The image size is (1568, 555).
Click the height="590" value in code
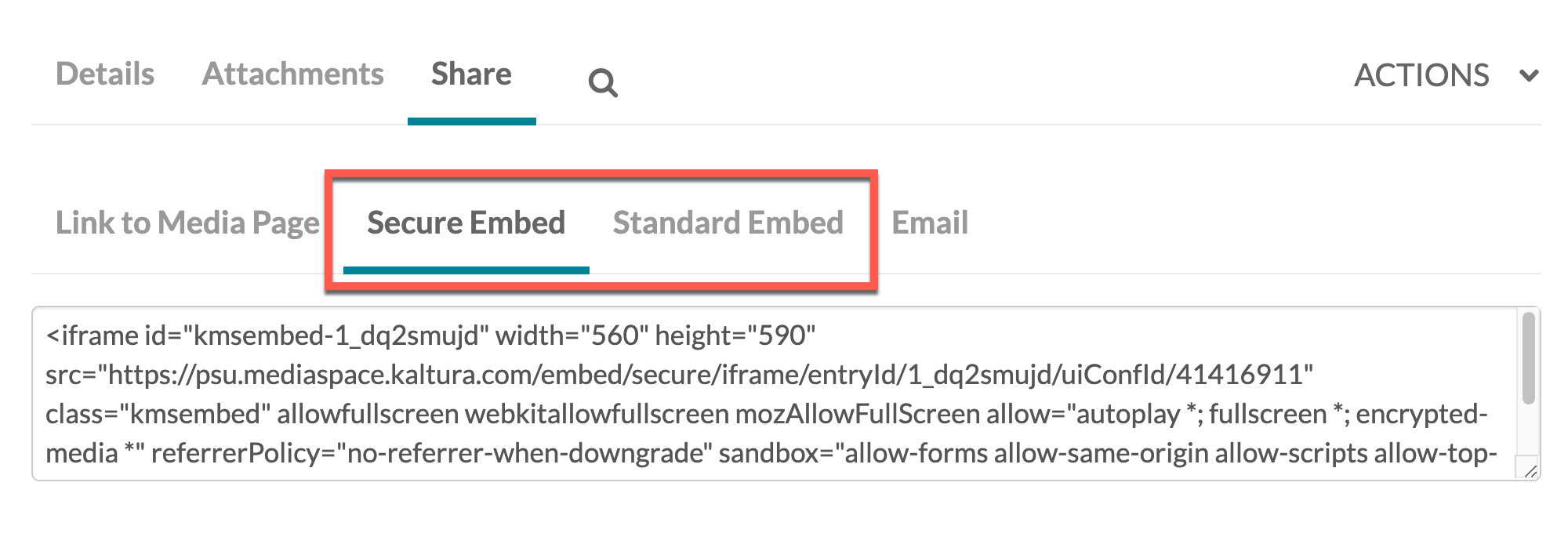coord(735,336)
